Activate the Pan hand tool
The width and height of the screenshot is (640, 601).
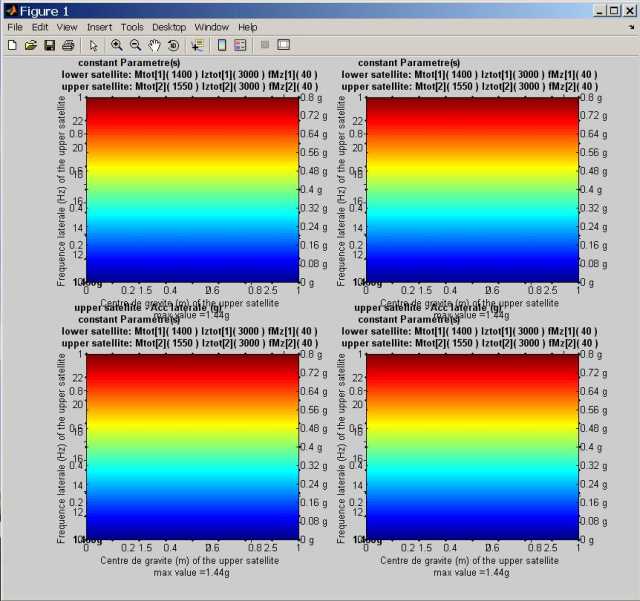[x=154, y=45]
